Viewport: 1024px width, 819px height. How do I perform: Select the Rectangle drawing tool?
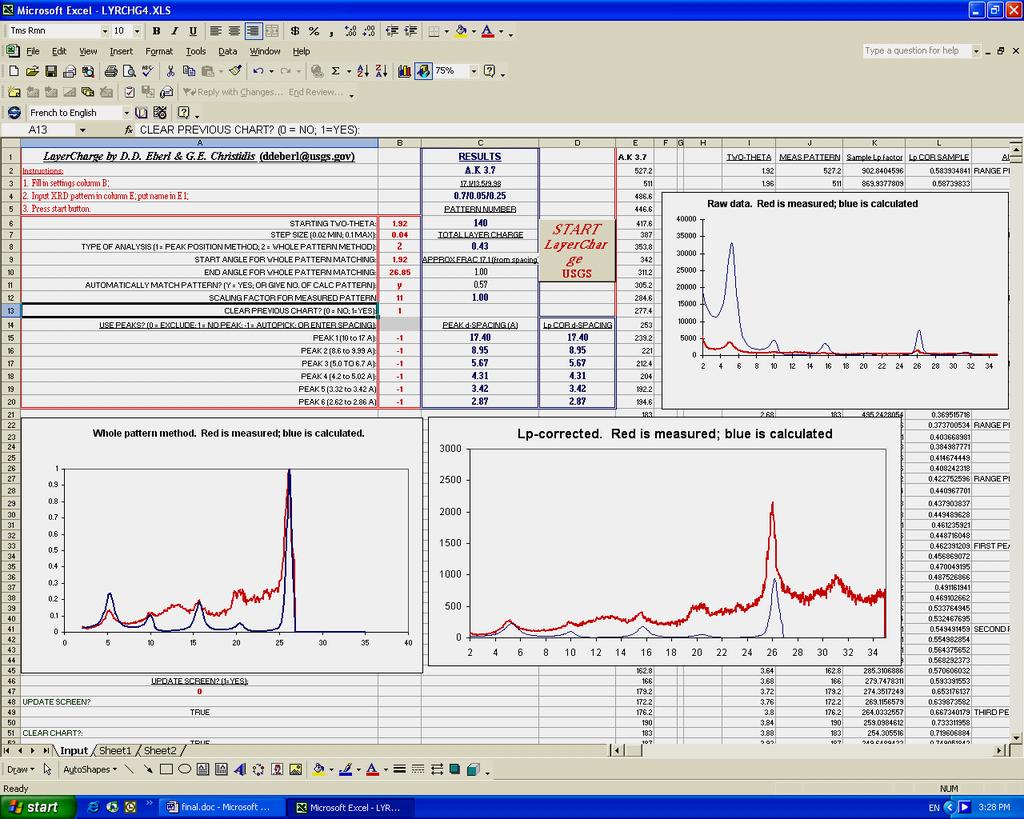click(166, 769)
